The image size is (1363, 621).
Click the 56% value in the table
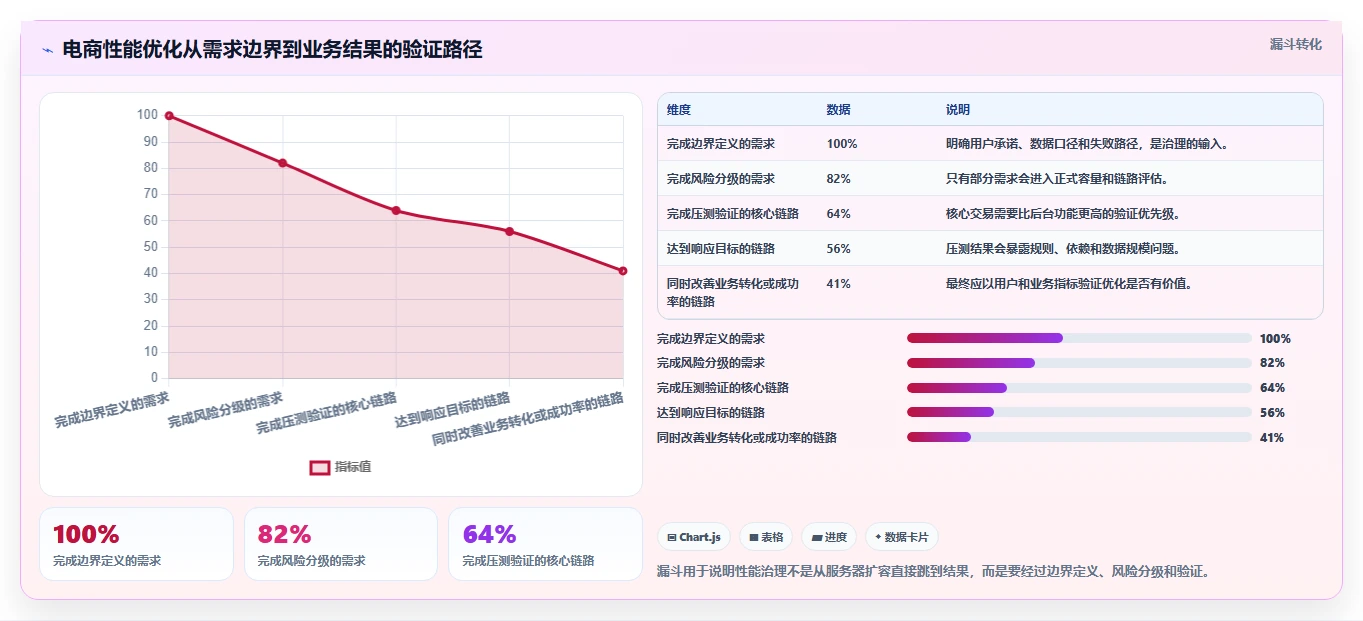tap(839, 249)
